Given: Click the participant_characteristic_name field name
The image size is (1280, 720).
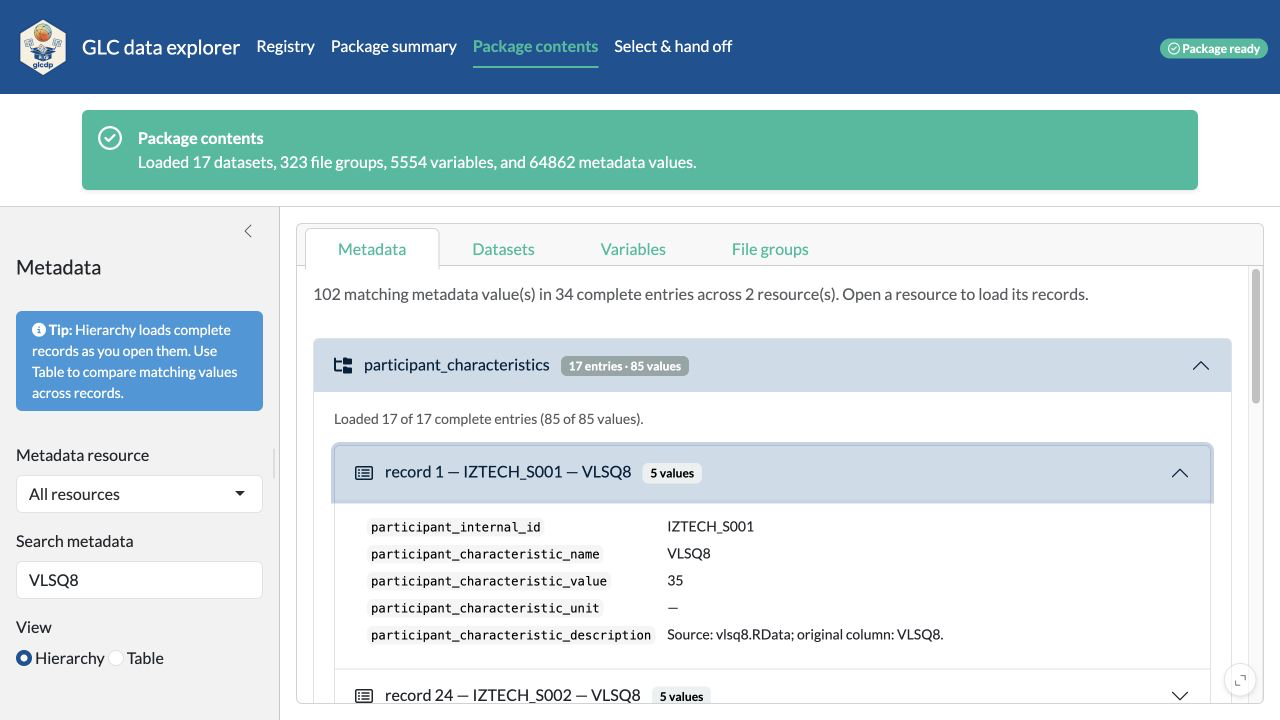Looking at the screenshot, I should 485,554.
